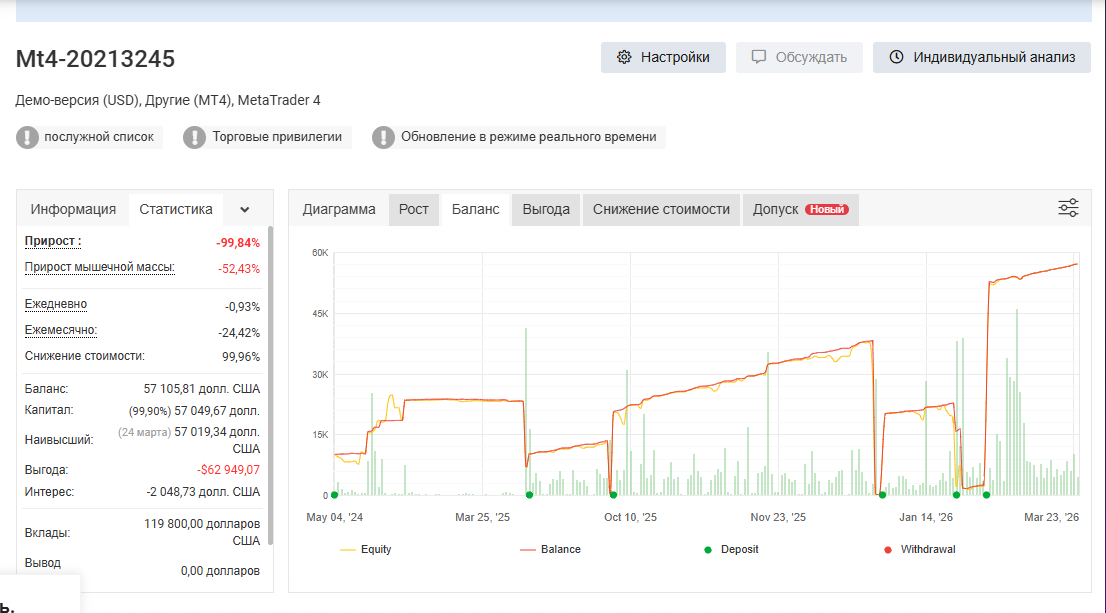Click the clock icon in Индивидуальный анализ

897,57
